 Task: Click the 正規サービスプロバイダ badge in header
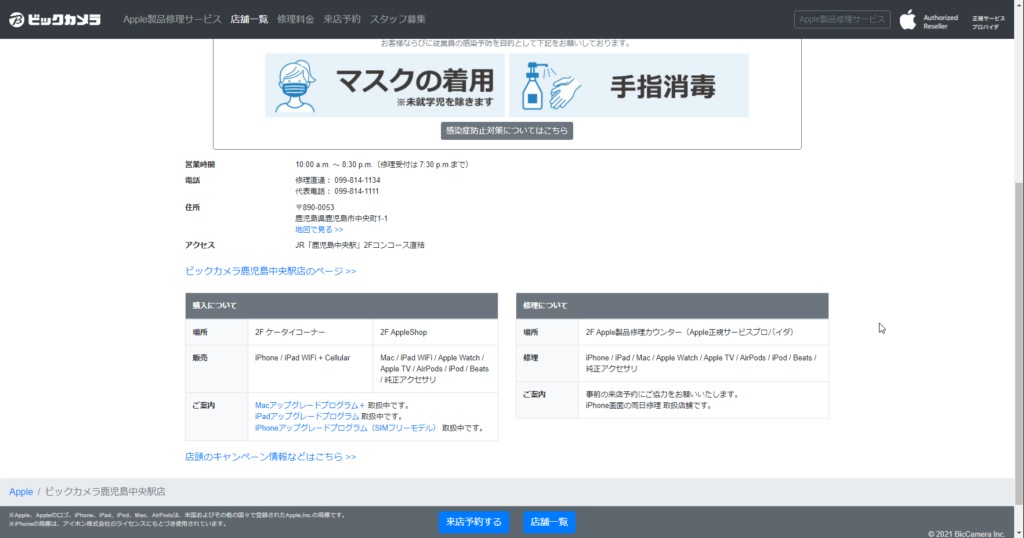coord(988,23)
